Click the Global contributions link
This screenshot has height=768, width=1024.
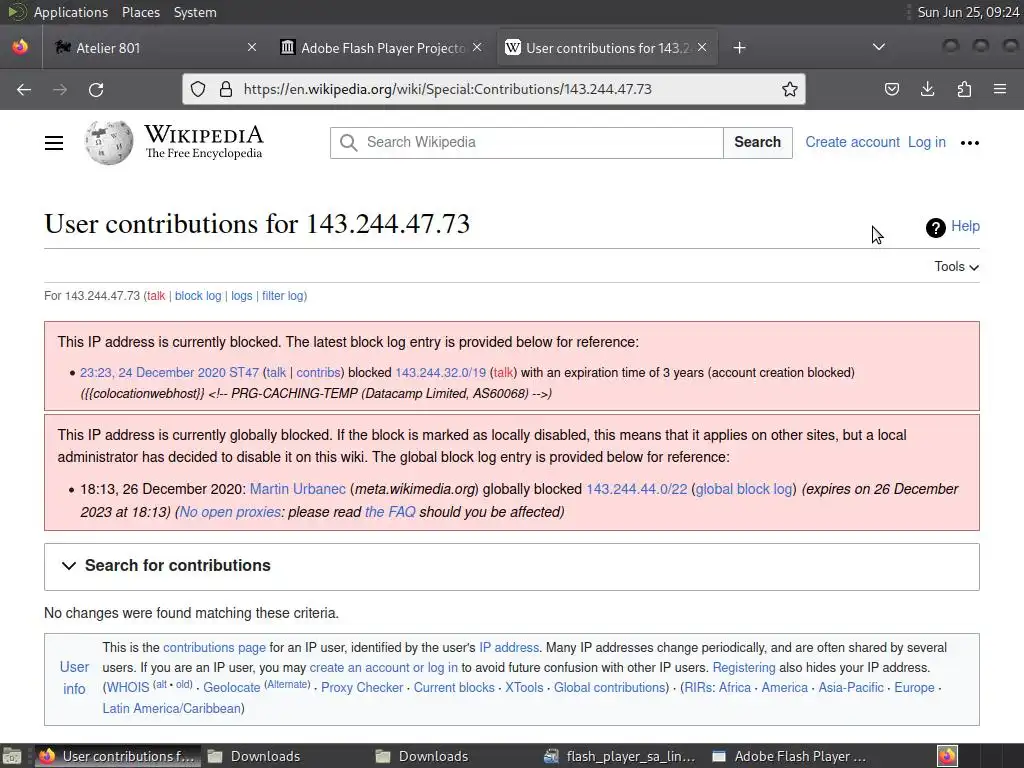[x=609, y=688]
